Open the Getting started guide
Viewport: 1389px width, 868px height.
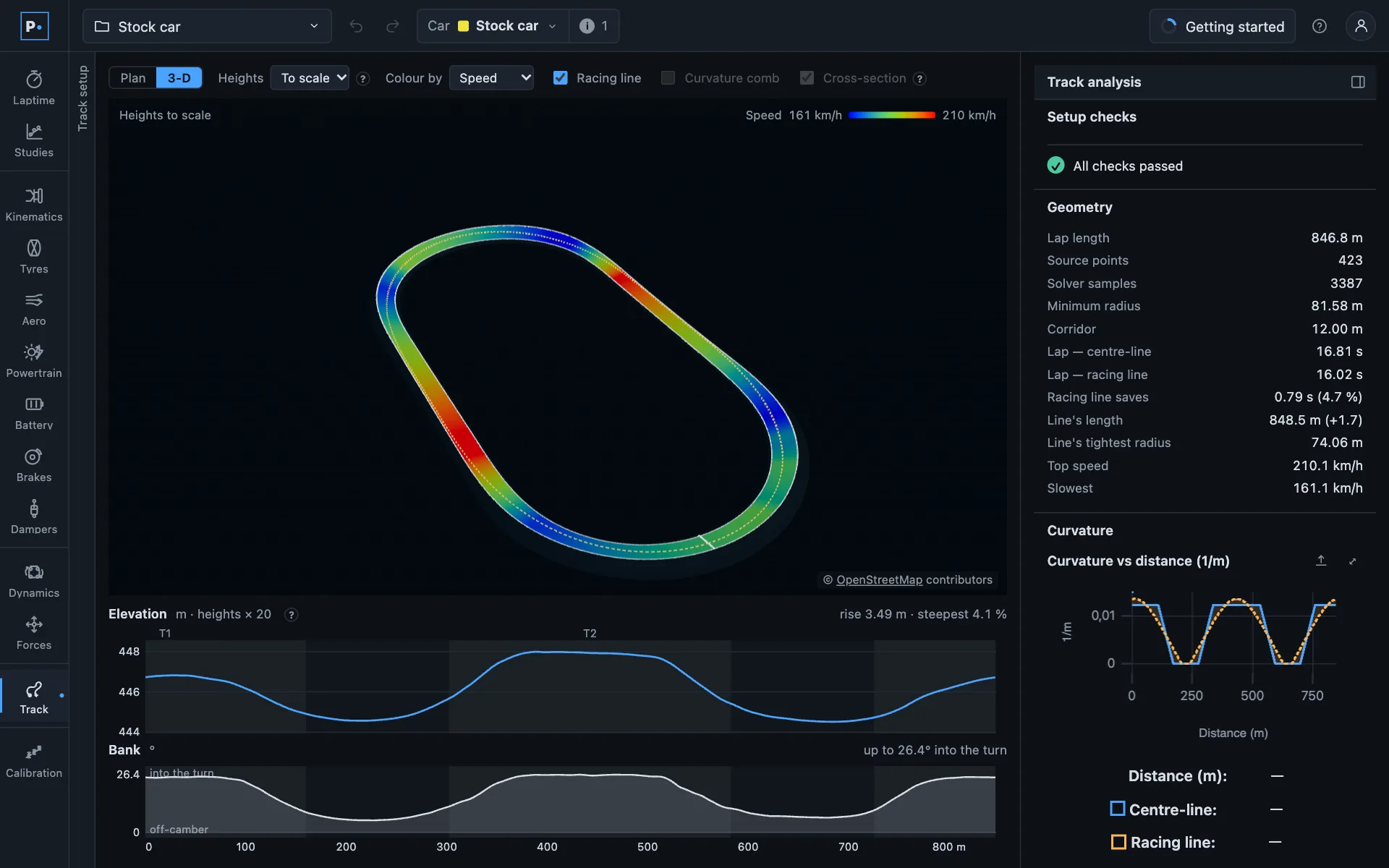[x=1222, y=26]
